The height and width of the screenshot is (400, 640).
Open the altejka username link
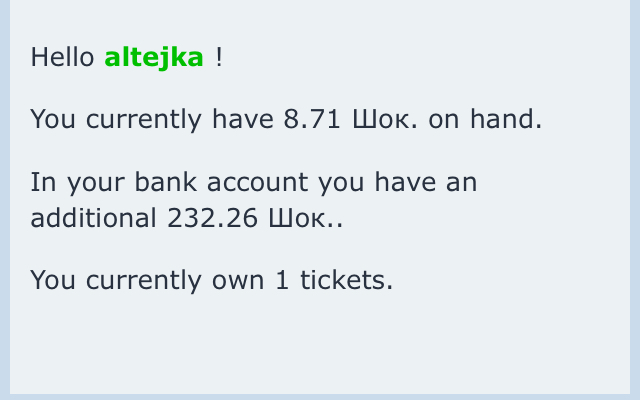pyautogui.click(x=154, y=58)
